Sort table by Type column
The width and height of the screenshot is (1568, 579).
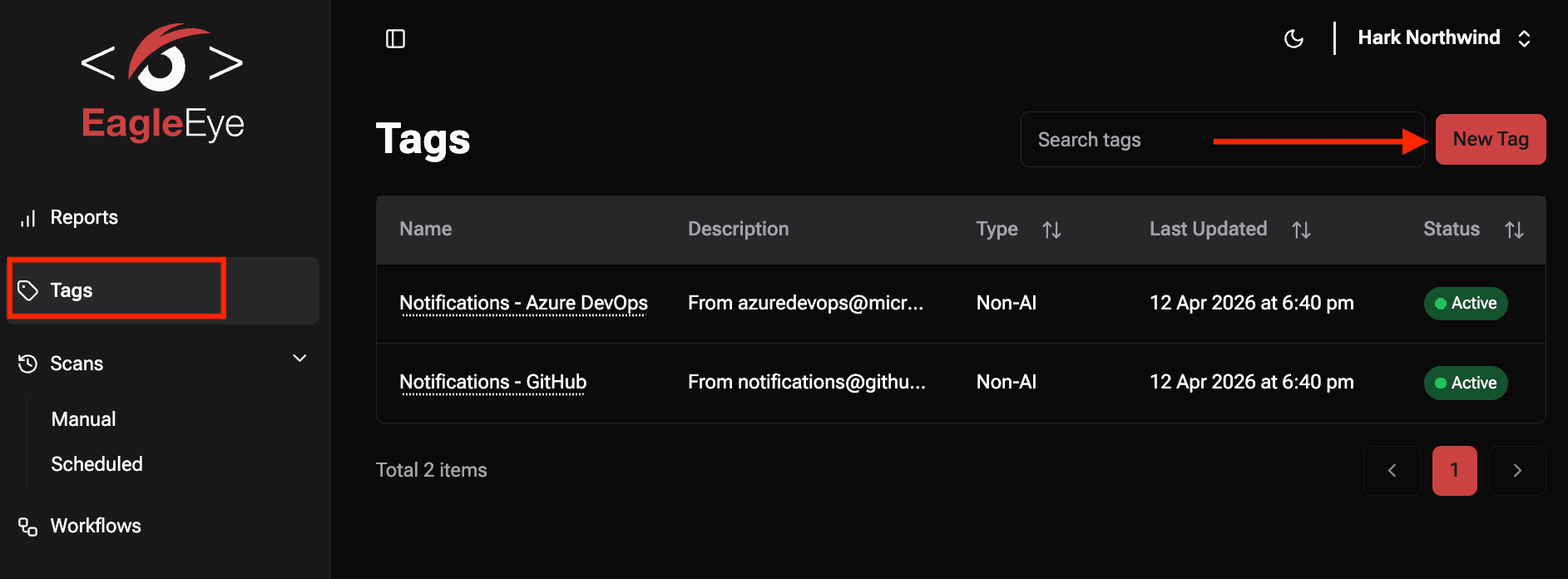(x=1051, y=230)
